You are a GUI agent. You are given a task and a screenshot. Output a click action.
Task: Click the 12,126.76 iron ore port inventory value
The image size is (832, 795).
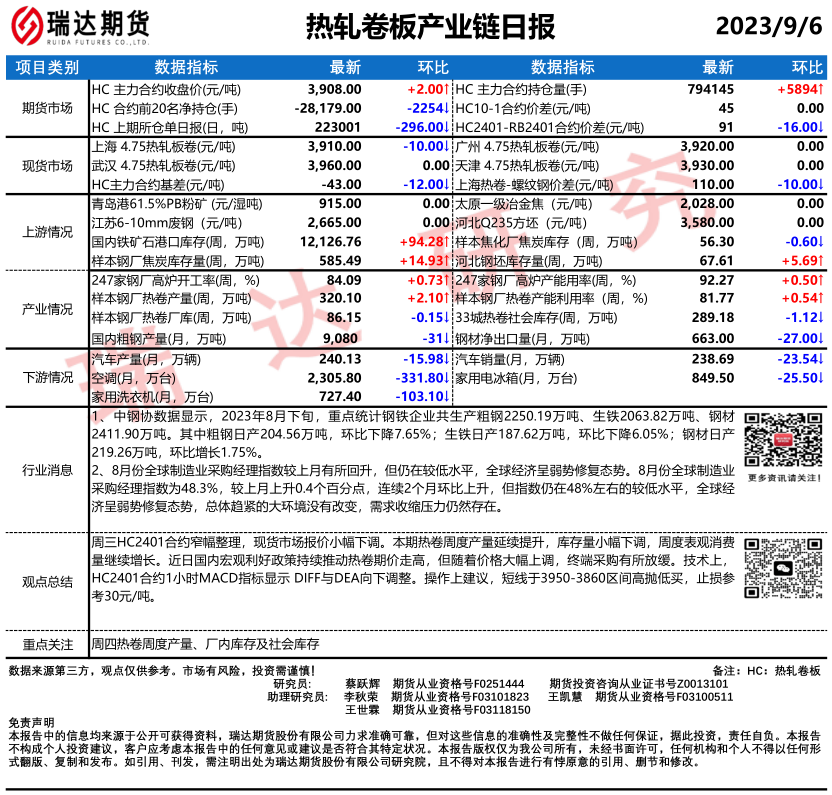click(x=329, y=242)
